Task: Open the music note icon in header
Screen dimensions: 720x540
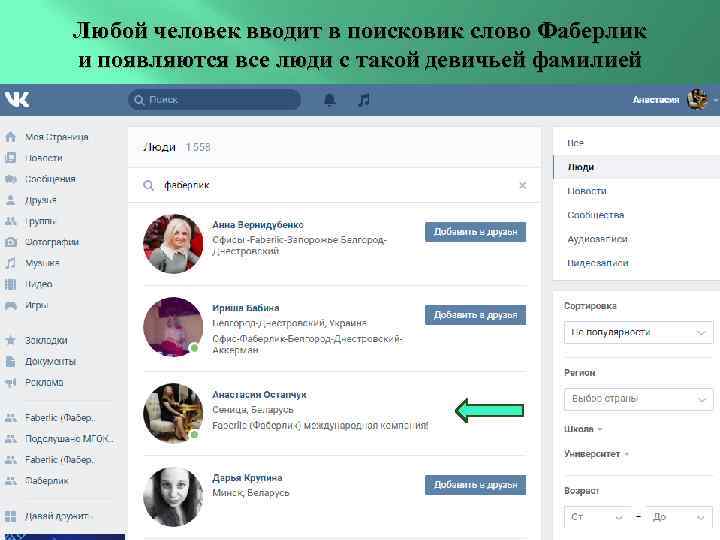Action: pyautogui.click(x=364, y=100)
